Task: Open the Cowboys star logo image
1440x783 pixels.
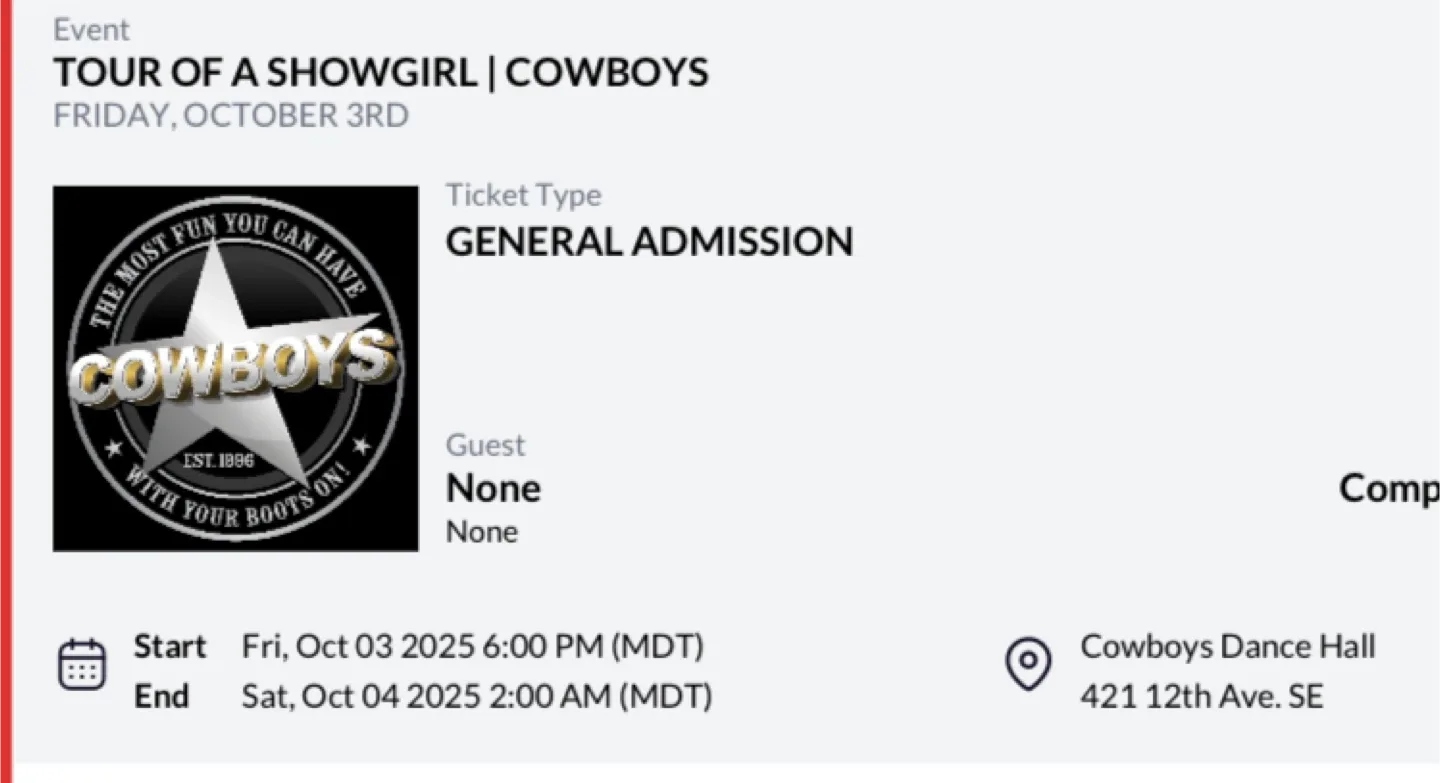Action: (235, 368)
